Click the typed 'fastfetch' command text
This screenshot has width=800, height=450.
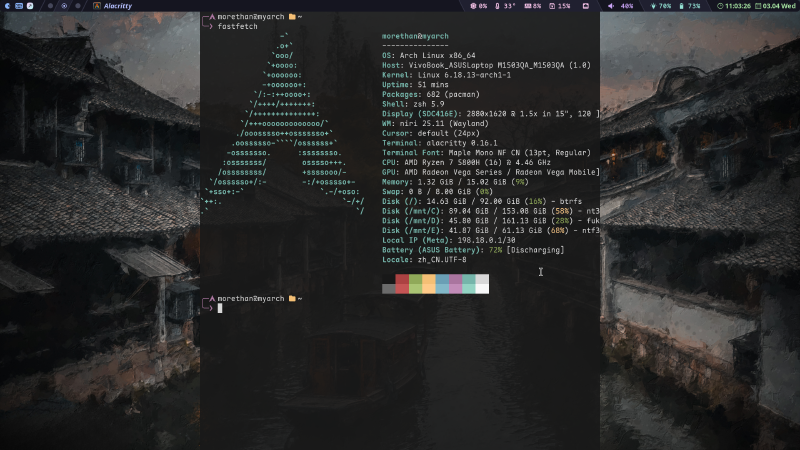pos(237,26)
